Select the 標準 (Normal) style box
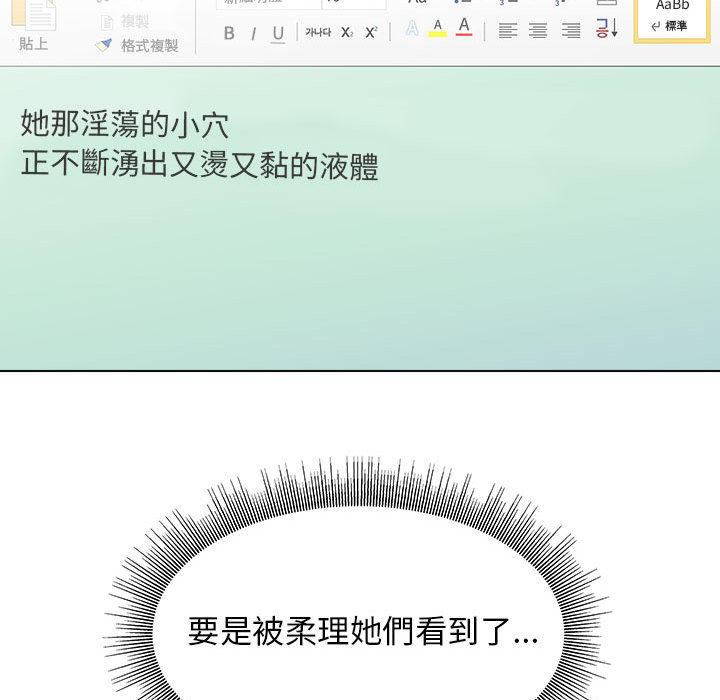Viewport: 720px width, 700px height. tap(672, 18)
